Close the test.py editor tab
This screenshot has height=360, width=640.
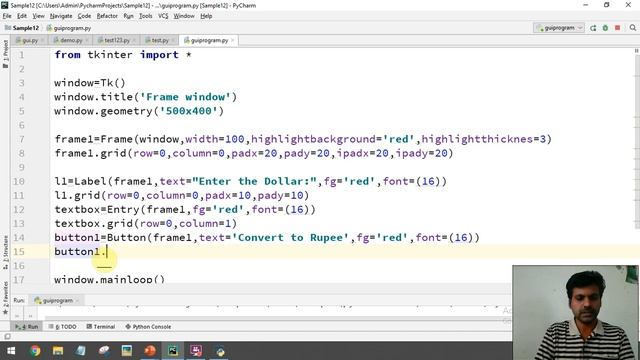(173, 40)
